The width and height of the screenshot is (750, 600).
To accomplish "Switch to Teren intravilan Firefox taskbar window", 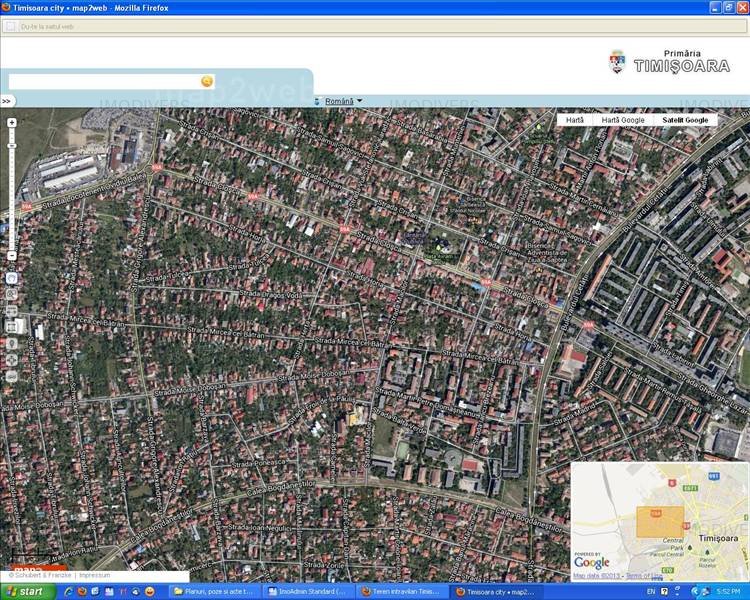I will (x=401, y=592).
